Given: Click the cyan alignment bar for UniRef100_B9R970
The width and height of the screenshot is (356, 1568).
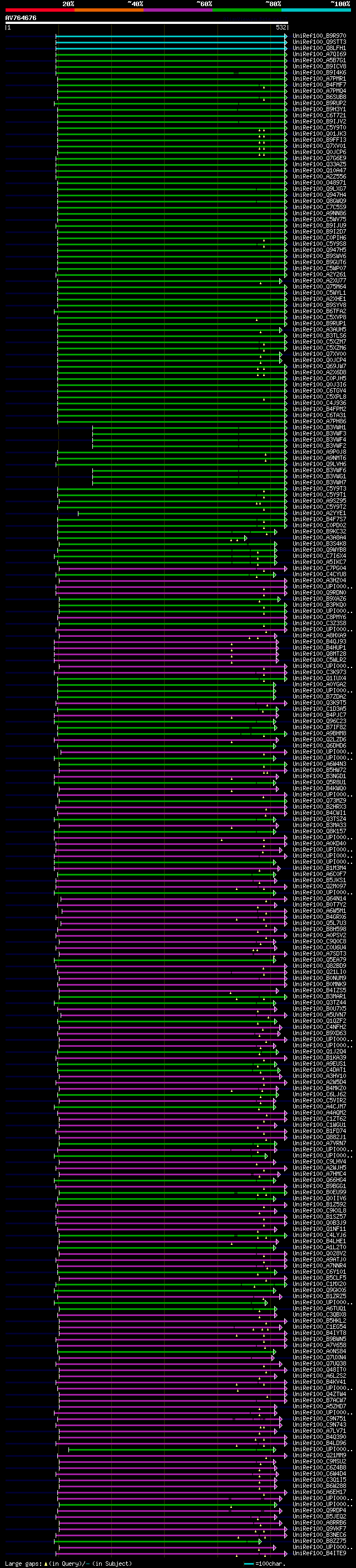Looking at the screenshot, I should click(171, 36).
